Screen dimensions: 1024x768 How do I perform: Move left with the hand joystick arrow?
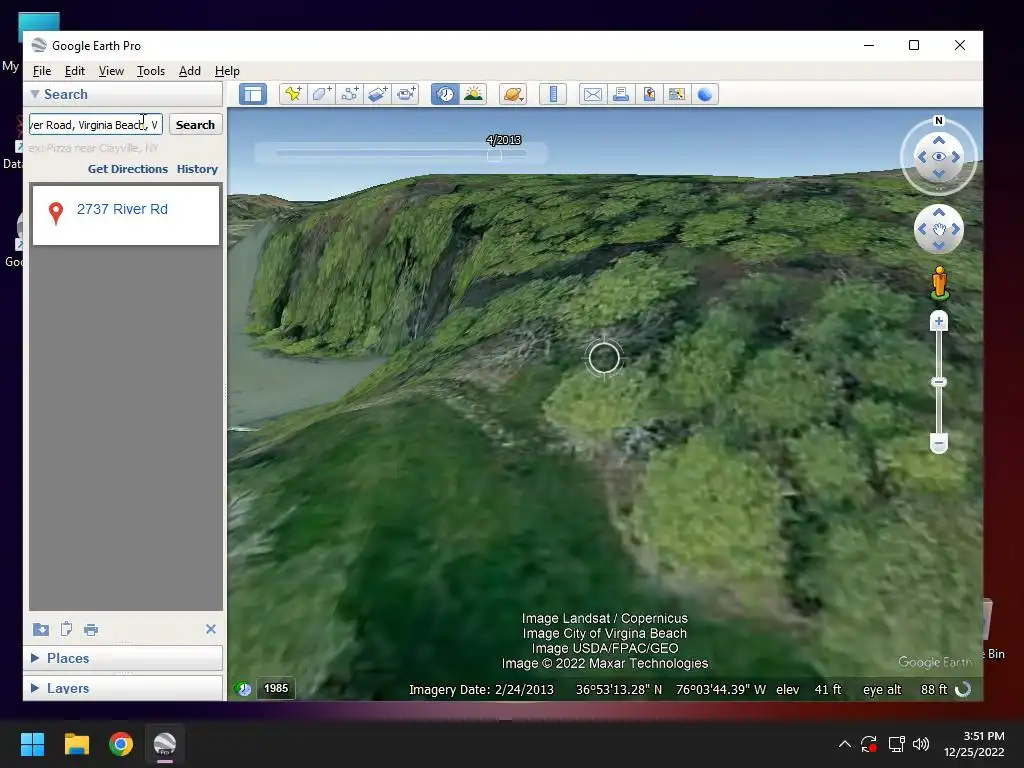(x=921, y=229)
